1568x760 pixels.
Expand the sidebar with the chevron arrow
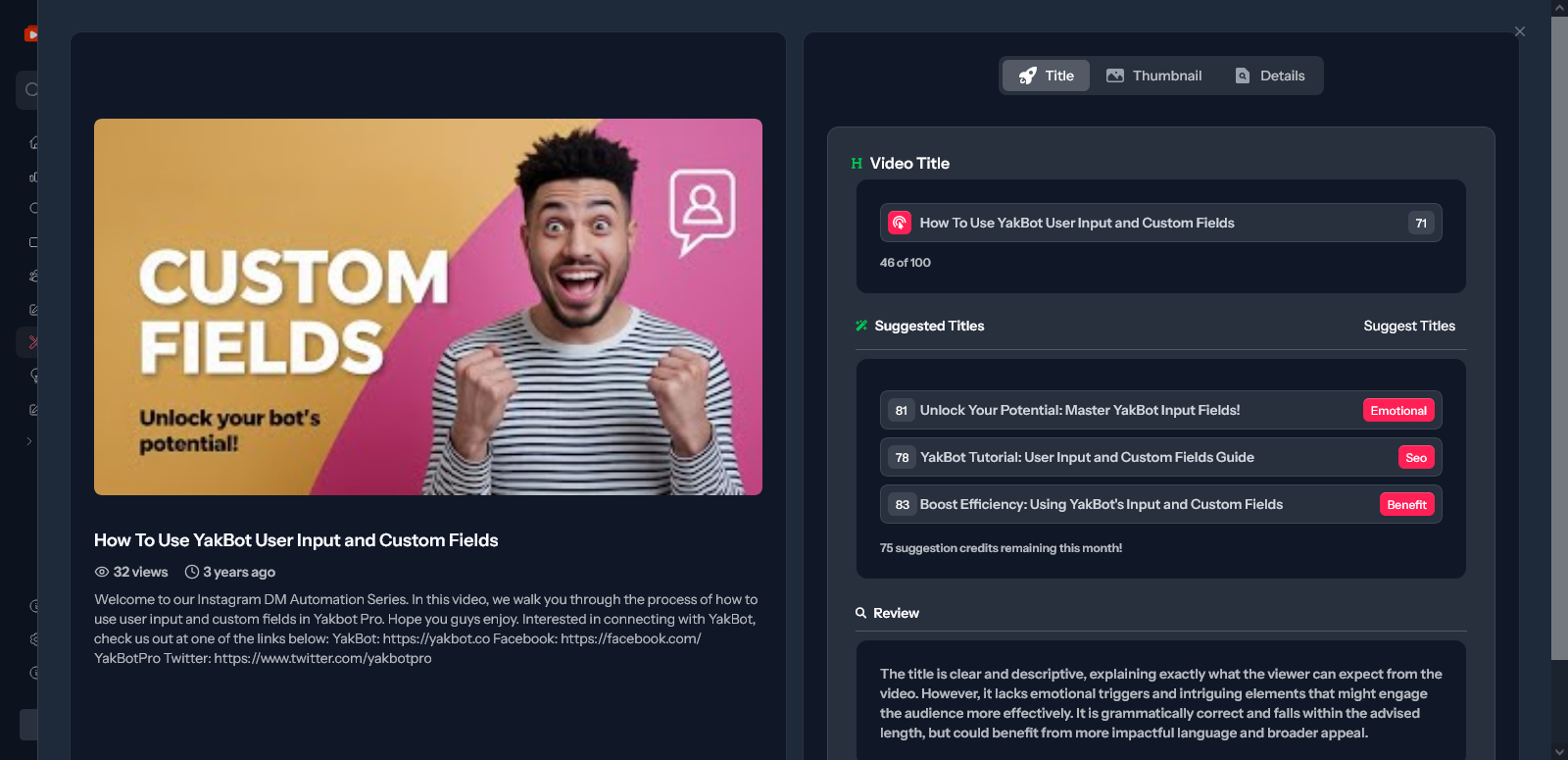29,441
